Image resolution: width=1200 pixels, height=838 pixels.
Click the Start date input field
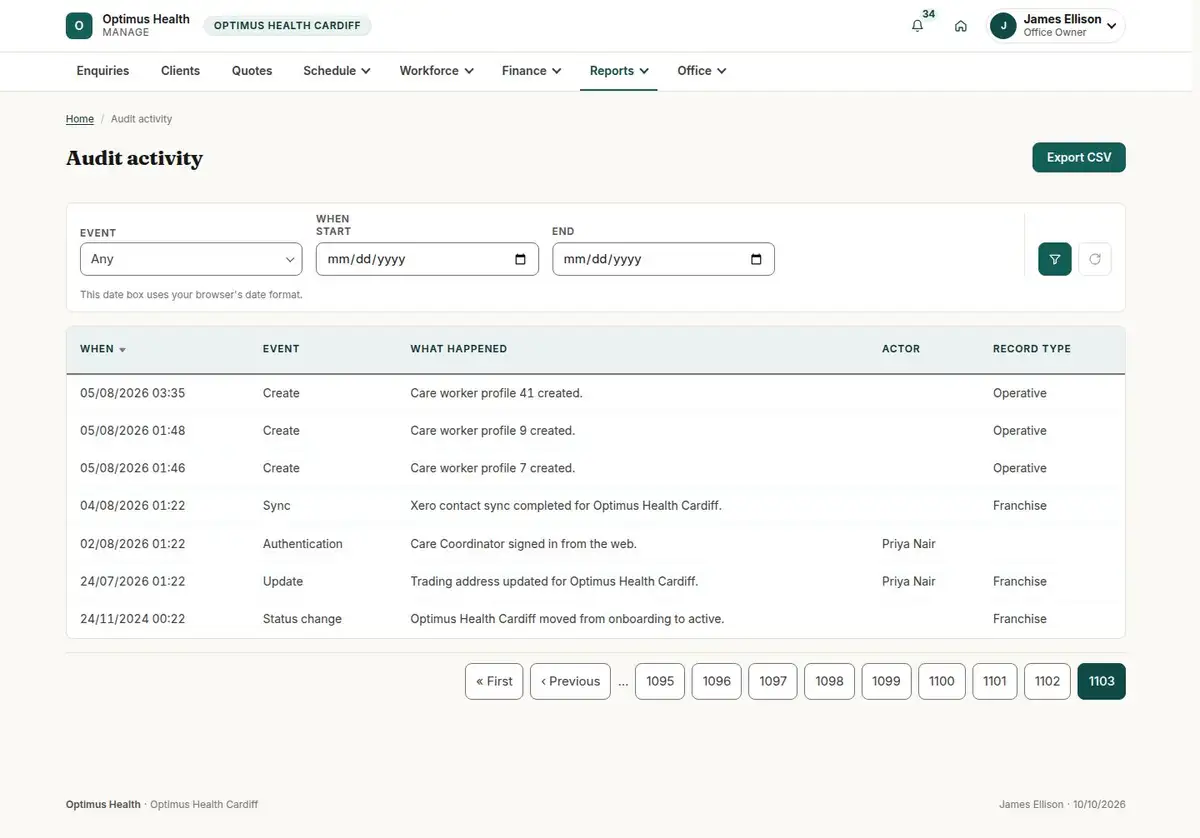point(427,259)
